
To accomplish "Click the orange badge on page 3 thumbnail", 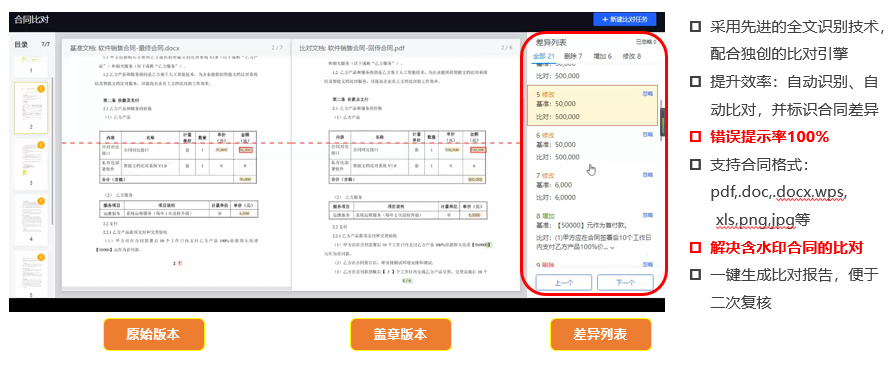I will [x=41, y=145].
